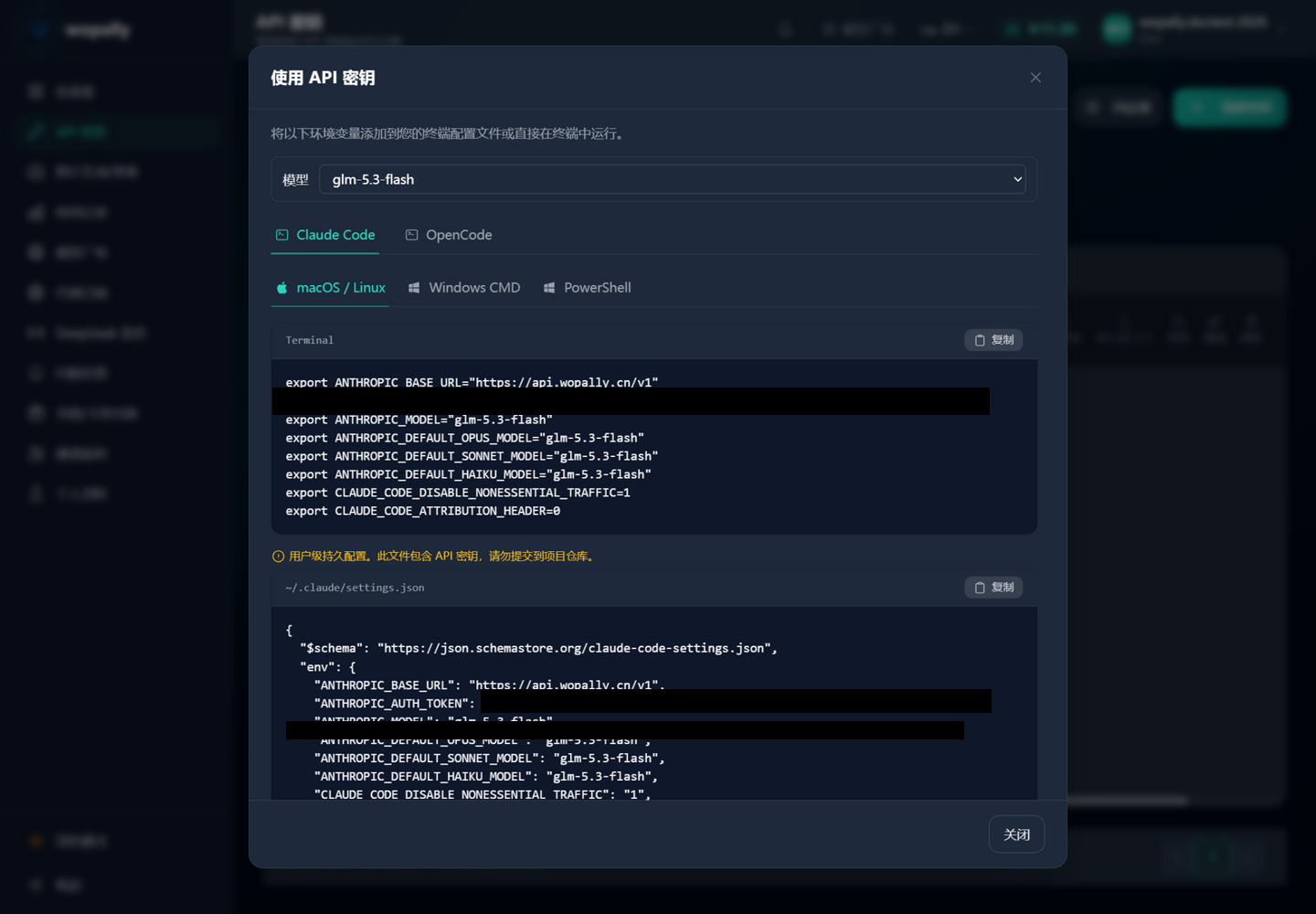This screenshot has height=914, width=1316.
Task: Copy the Terminal export commands
Action: 993,340
